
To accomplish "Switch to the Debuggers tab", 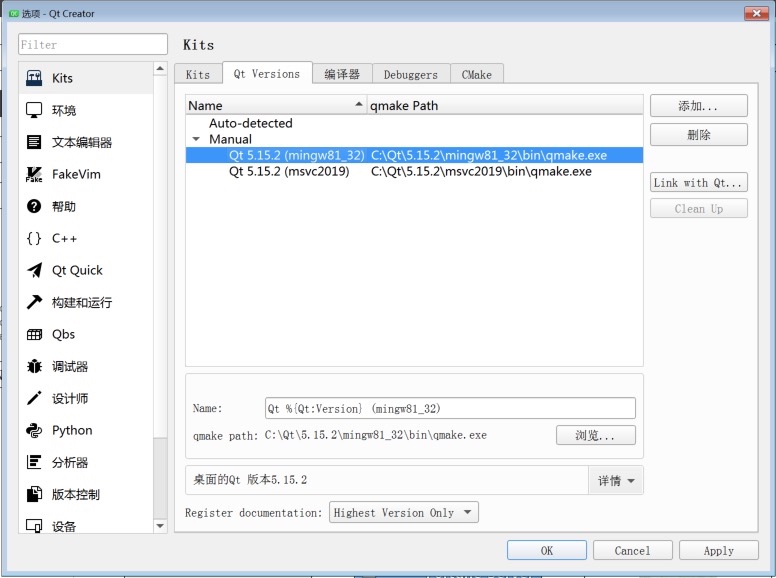I will (x=411, y=74).
